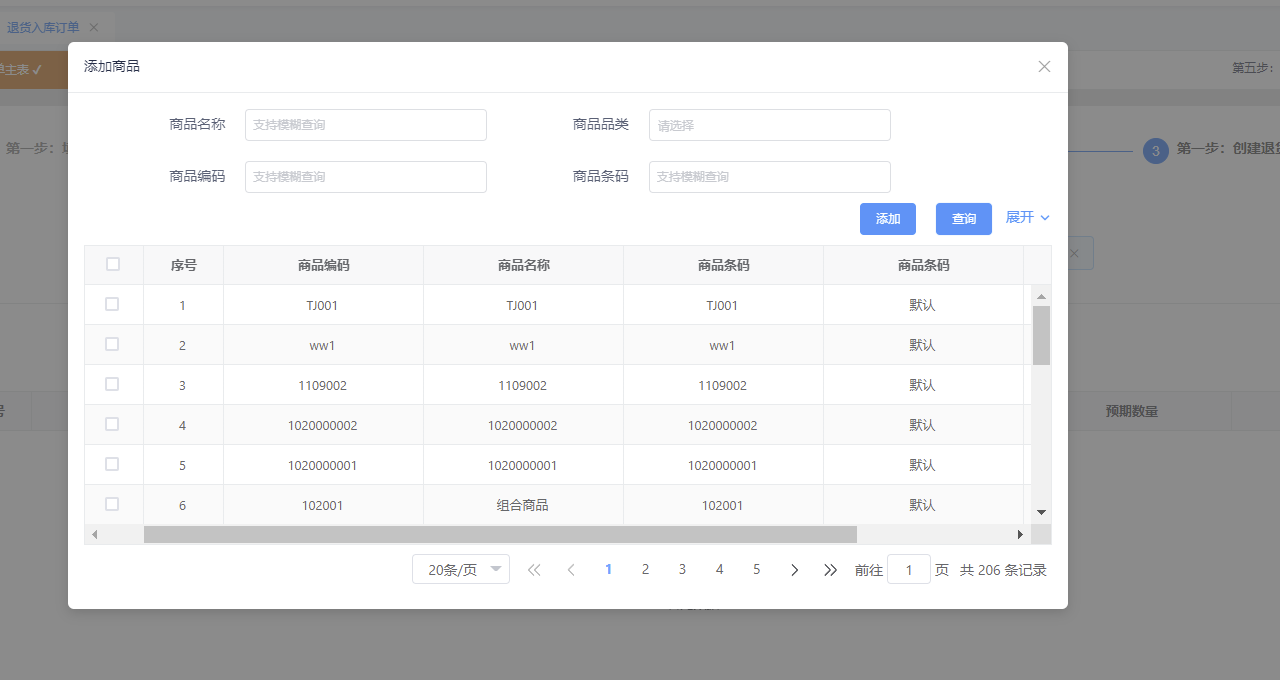Viewport: 1280px width, 680px height.
Task: Click the horizontal scrollbar right arrow
Action: click(1020, 535)
